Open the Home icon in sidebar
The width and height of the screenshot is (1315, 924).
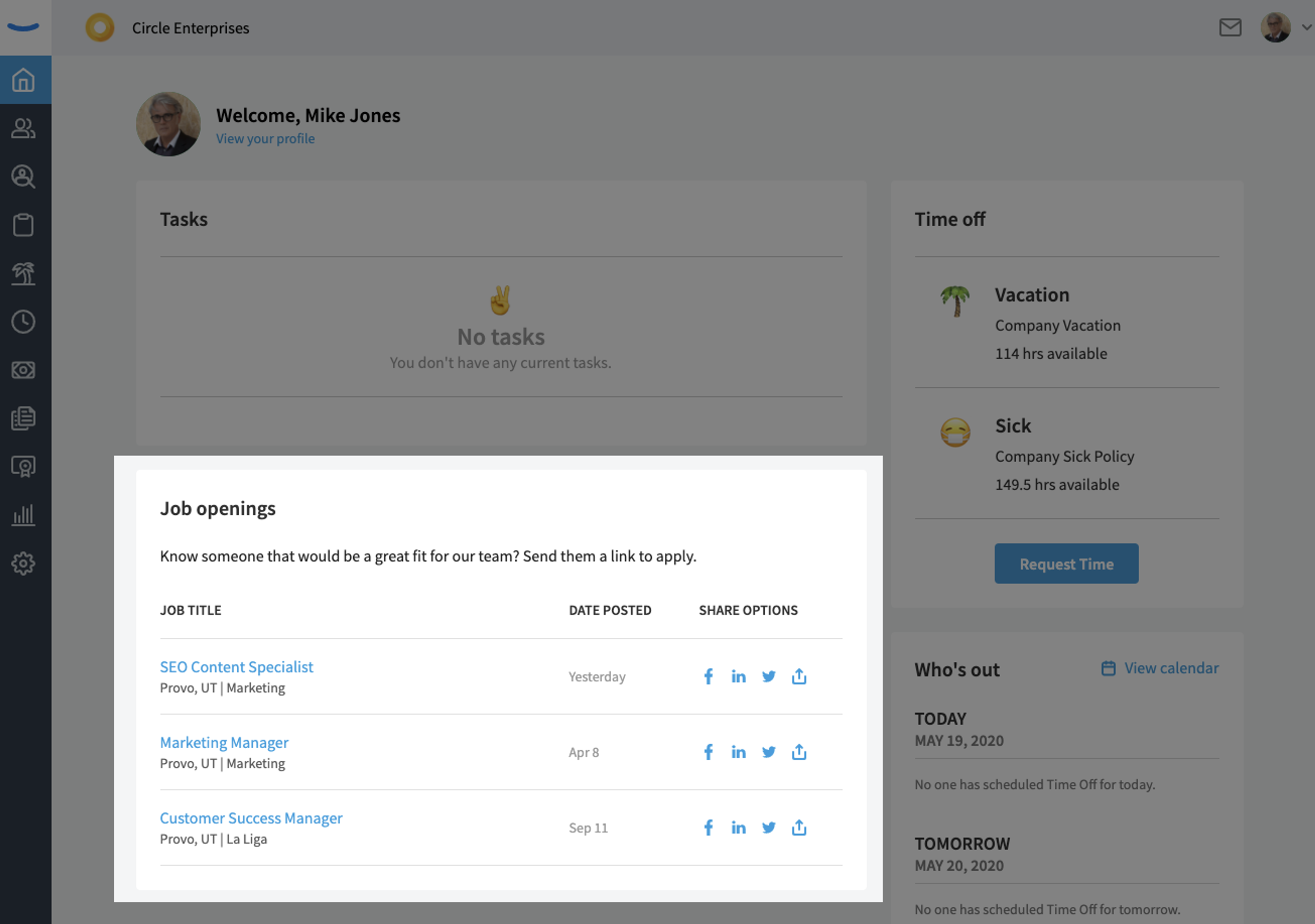(24, 80)
